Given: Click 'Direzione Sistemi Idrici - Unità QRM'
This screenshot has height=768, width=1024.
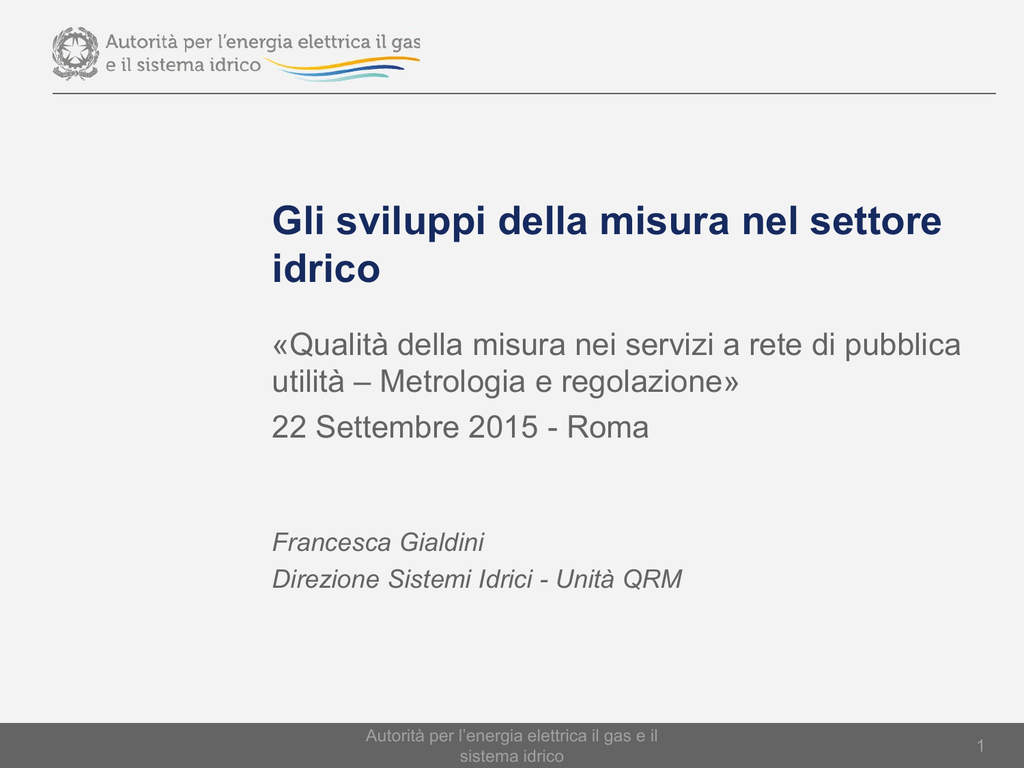Looking at the screenshot, I should coord(477,579).
